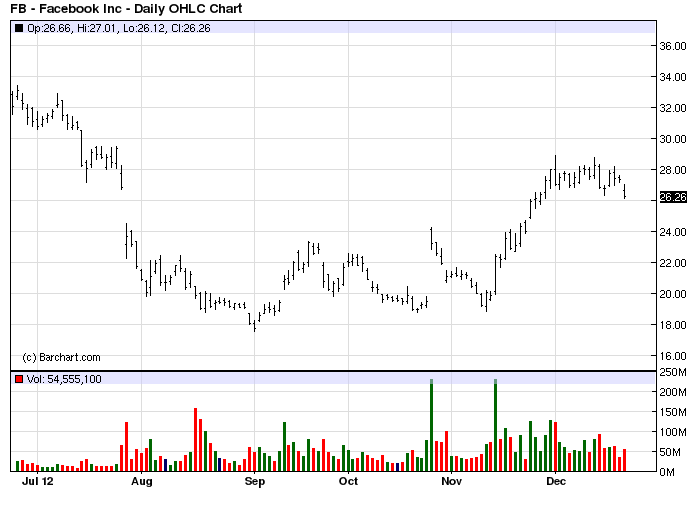This screenshot has width=700, height=512.
Task: Click the 28.00 price axis label
Action: click(x=673, y=170)
